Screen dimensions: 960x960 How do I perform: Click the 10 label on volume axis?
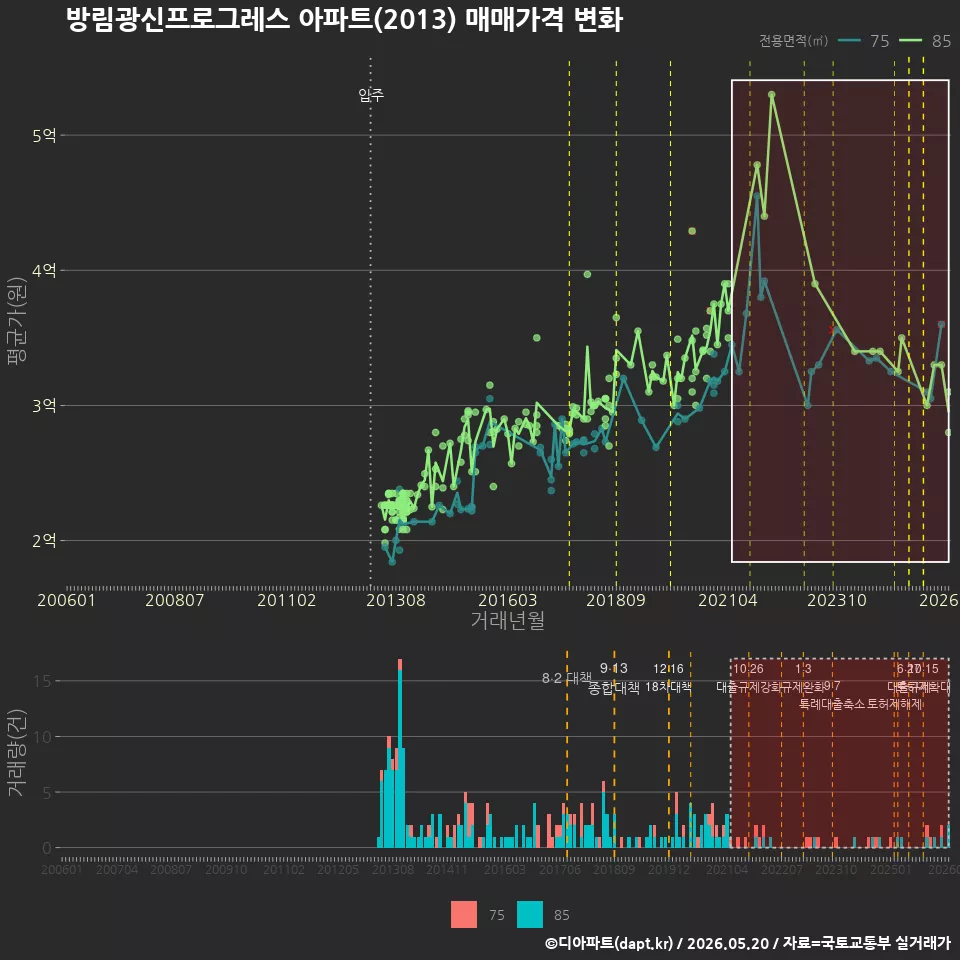42,737
